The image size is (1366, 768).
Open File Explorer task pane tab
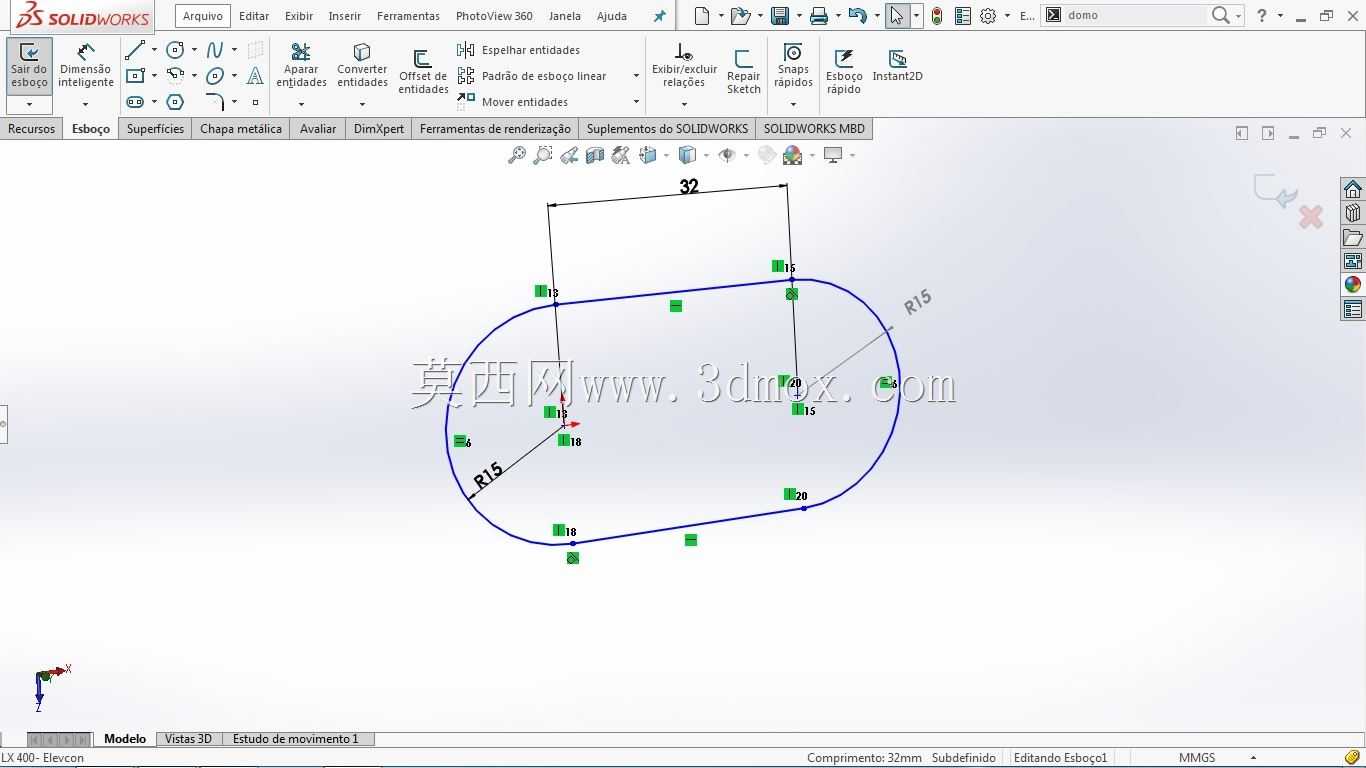click(1353, 237)
